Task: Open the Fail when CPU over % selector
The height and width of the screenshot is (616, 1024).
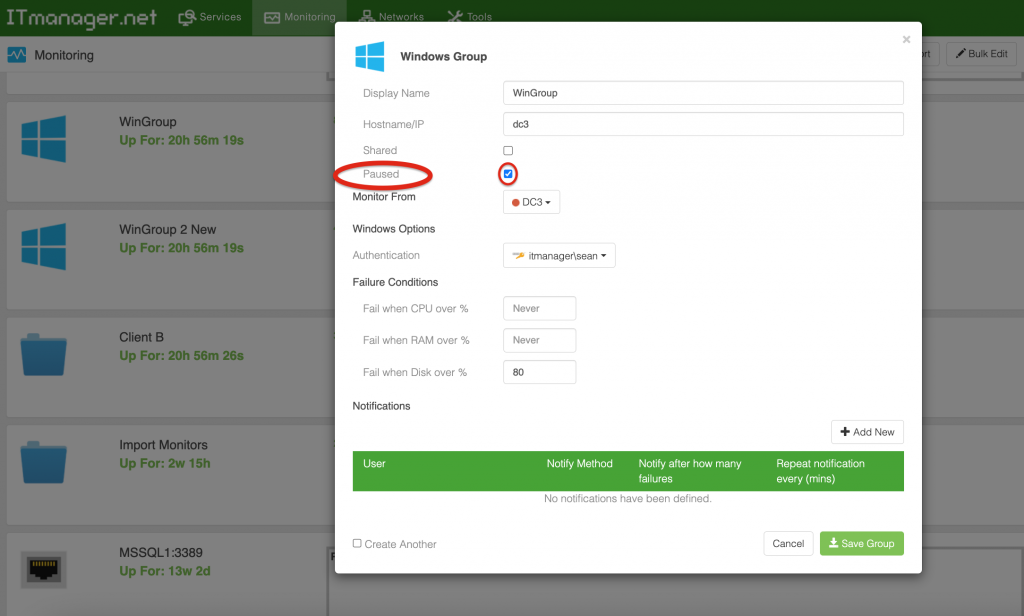Action: click(539, 308)
